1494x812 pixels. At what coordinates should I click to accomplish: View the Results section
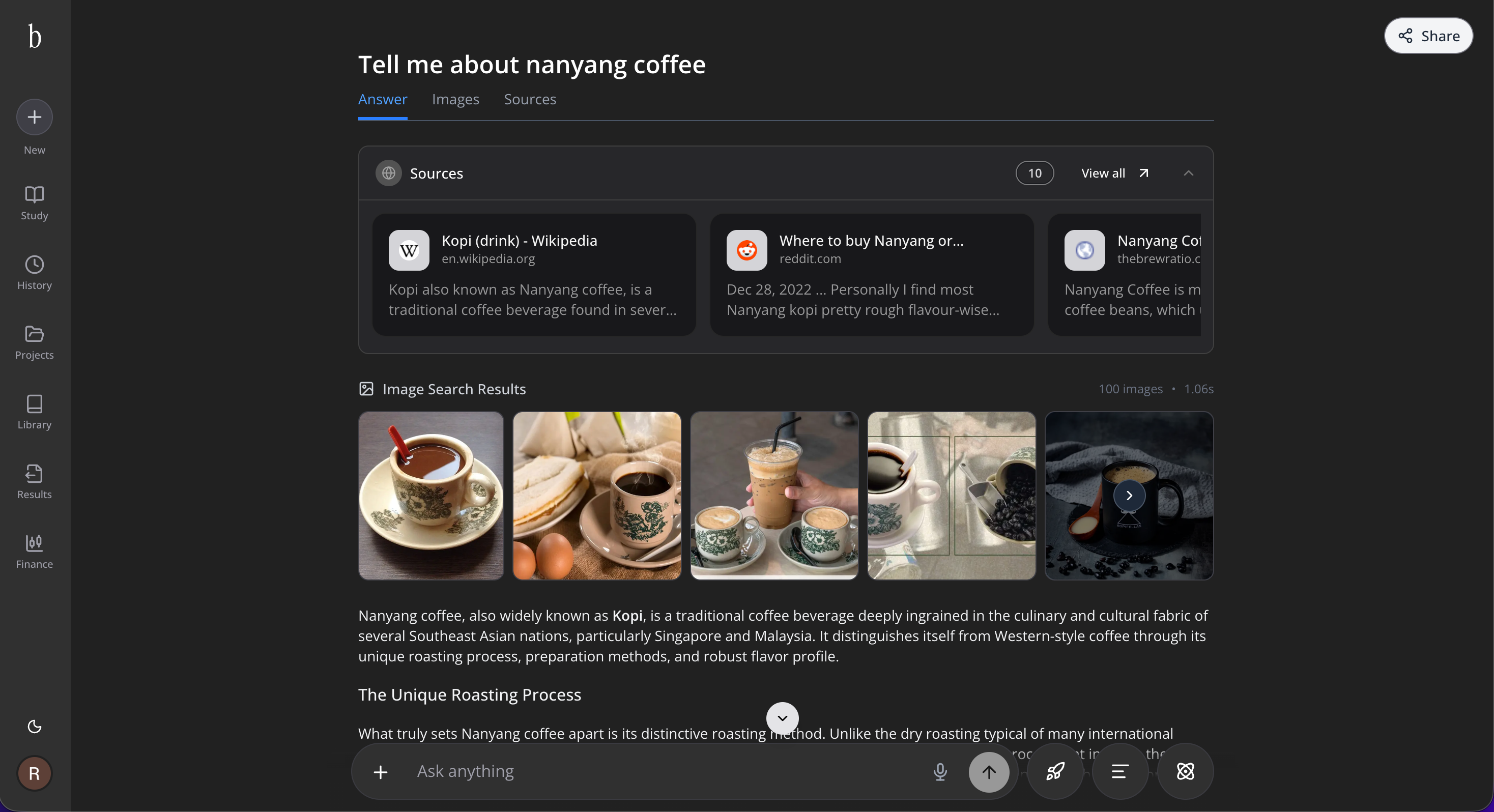pos(34,481)
